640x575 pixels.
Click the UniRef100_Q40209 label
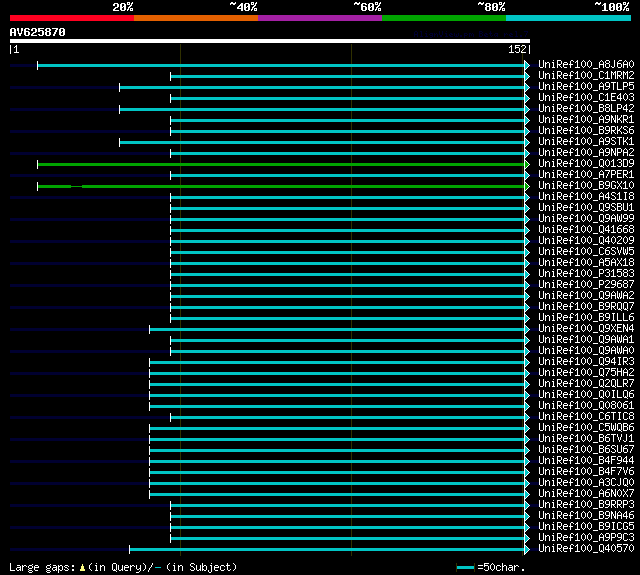pyautogui.click(x=586, y=241)
